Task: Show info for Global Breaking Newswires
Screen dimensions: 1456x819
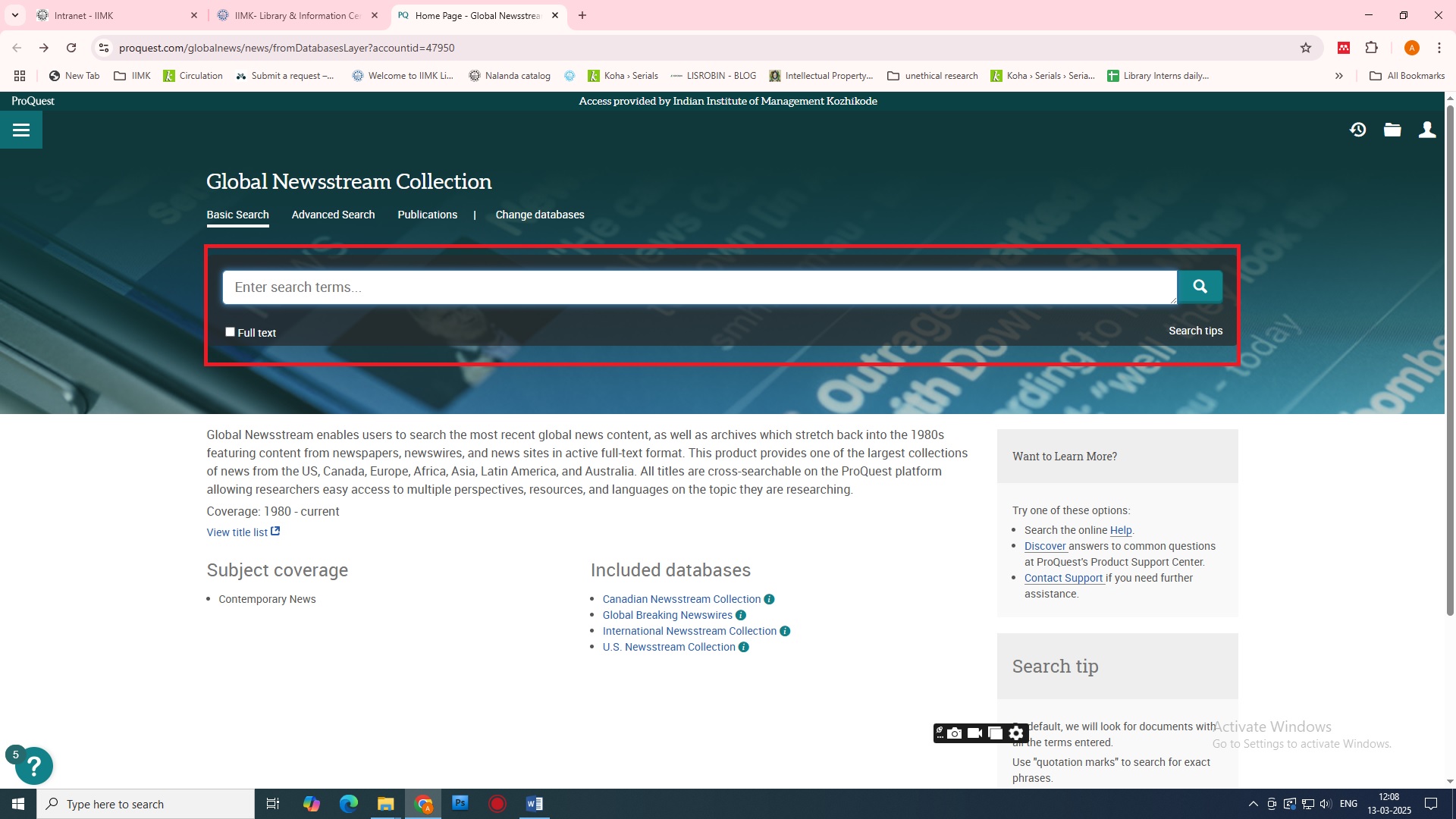Action: tap(741, 615)
